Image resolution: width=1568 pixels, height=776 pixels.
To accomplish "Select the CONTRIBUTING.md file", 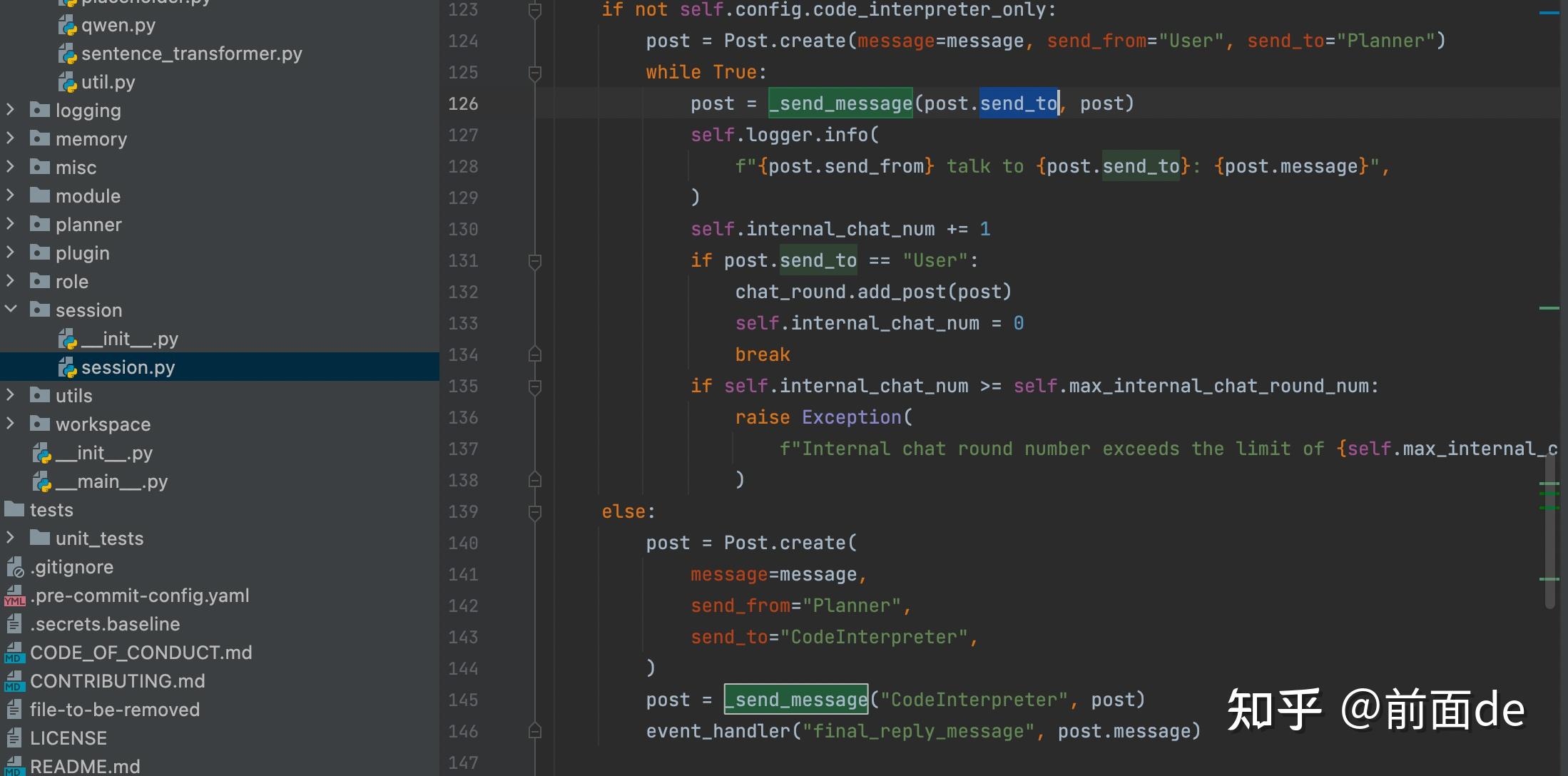I will [117, 681].
